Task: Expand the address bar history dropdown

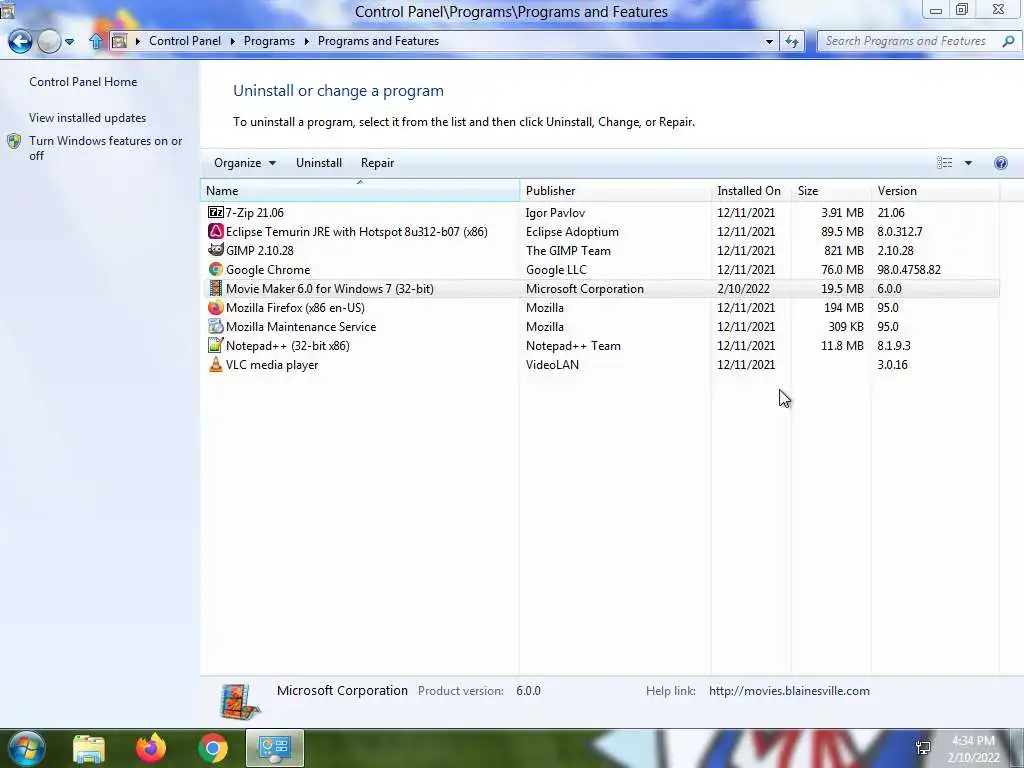Action: [769, 42]
